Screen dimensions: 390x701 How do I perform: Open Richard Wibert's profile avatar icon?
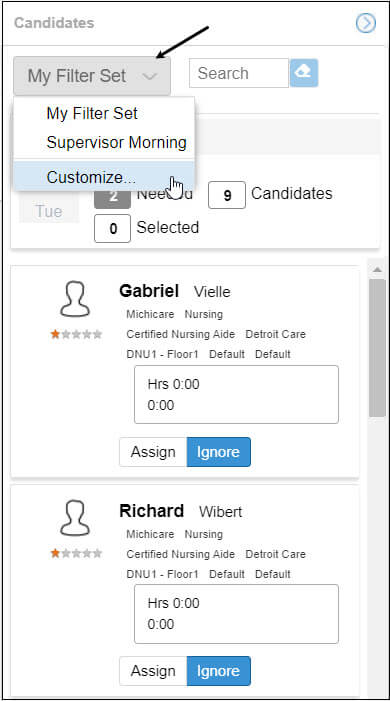(x=75, y=518)
